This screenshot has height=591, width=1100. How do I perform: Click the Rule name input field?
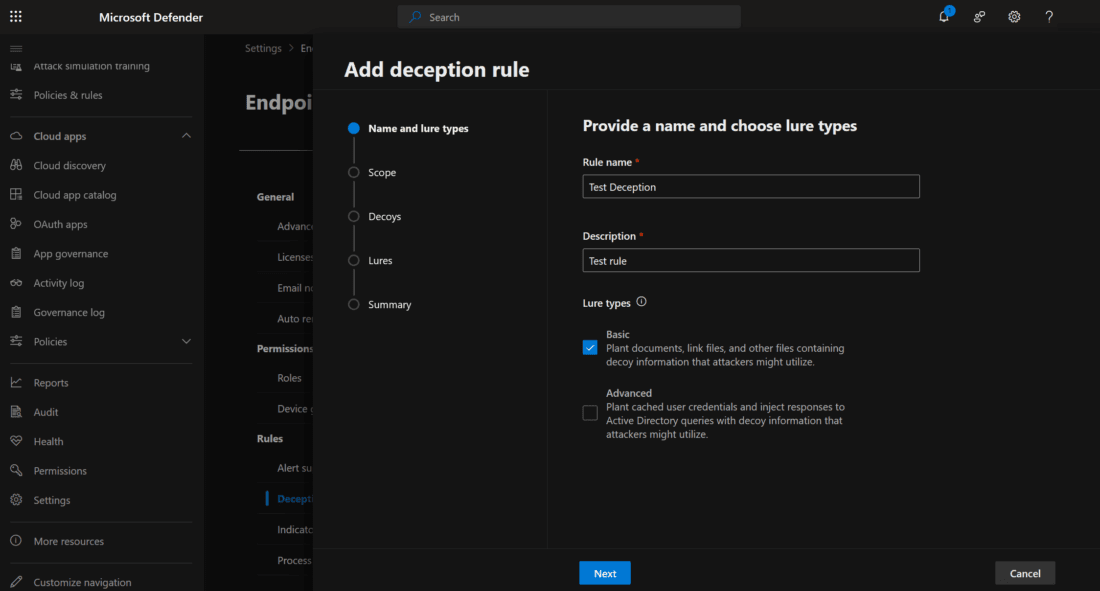coord(751,187)
